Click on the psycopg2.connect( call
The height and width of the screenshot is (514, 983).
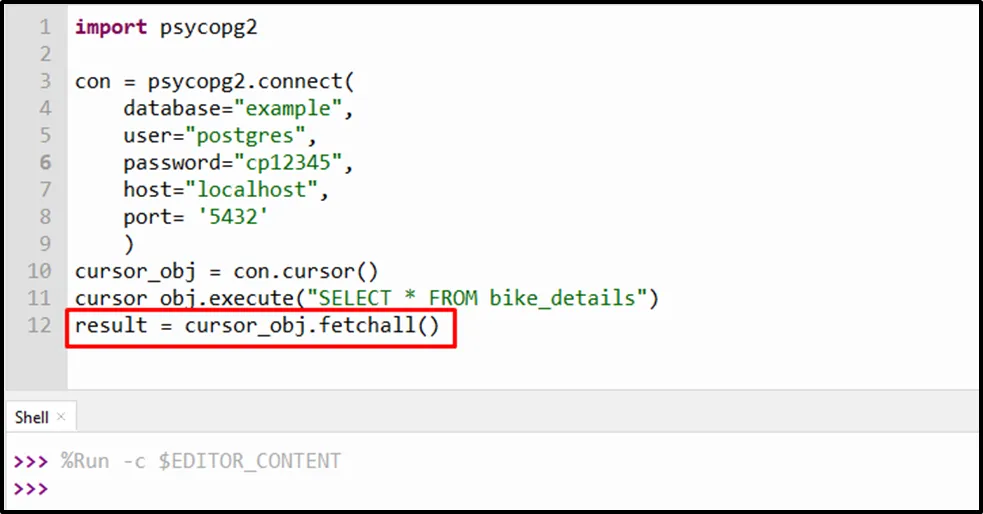248,81
